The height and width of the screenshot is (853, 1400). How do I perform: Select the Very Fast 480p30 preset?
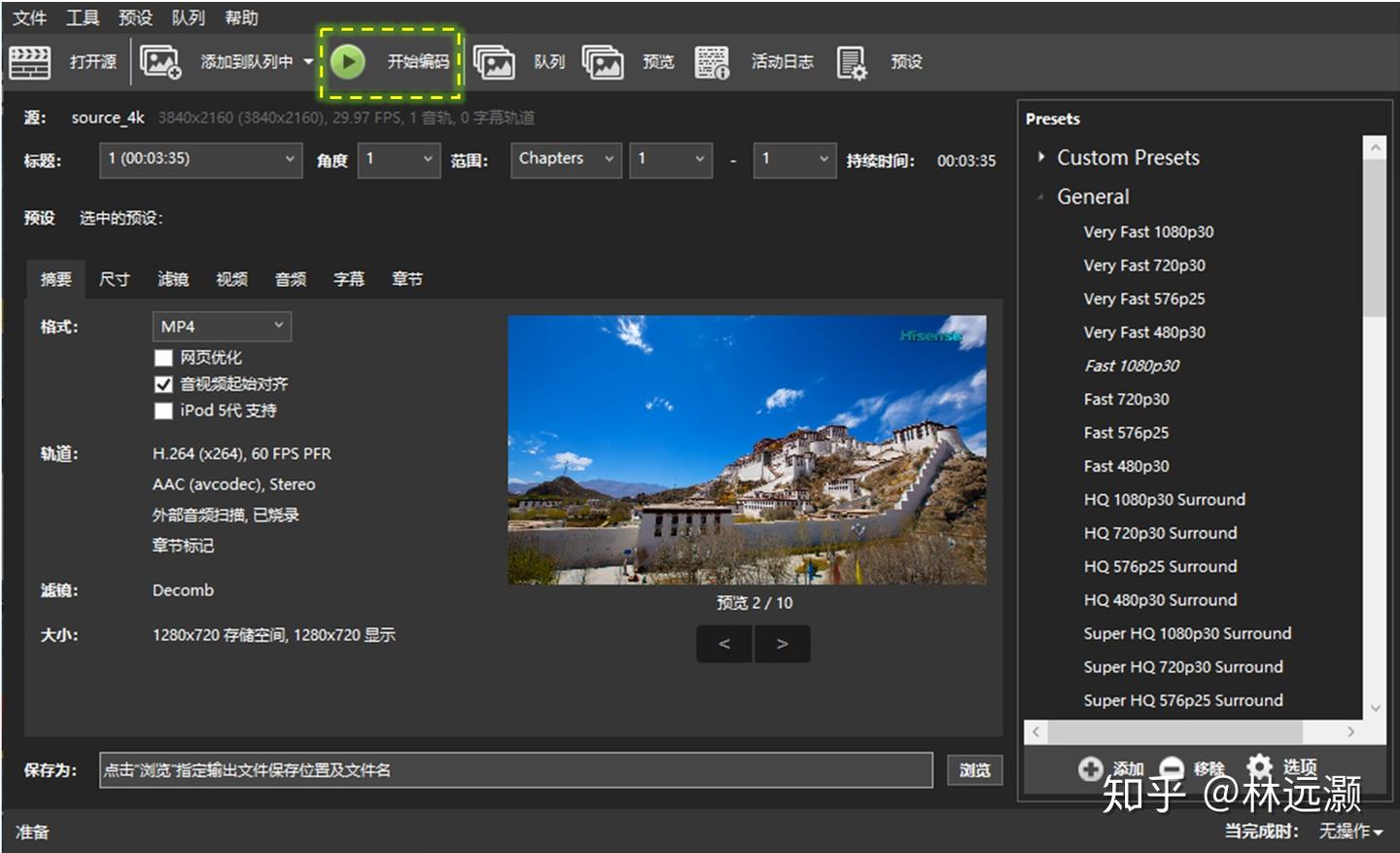(x=1144, y=333)
